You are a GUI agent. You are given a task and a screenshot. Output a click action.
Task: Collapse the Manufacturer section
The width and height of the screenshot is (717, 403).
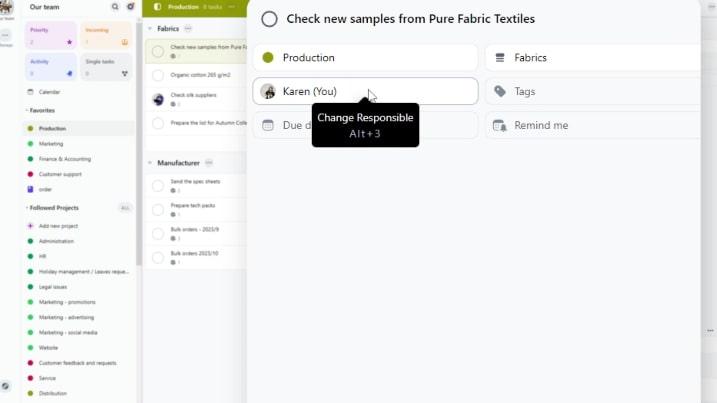(150, 162)
